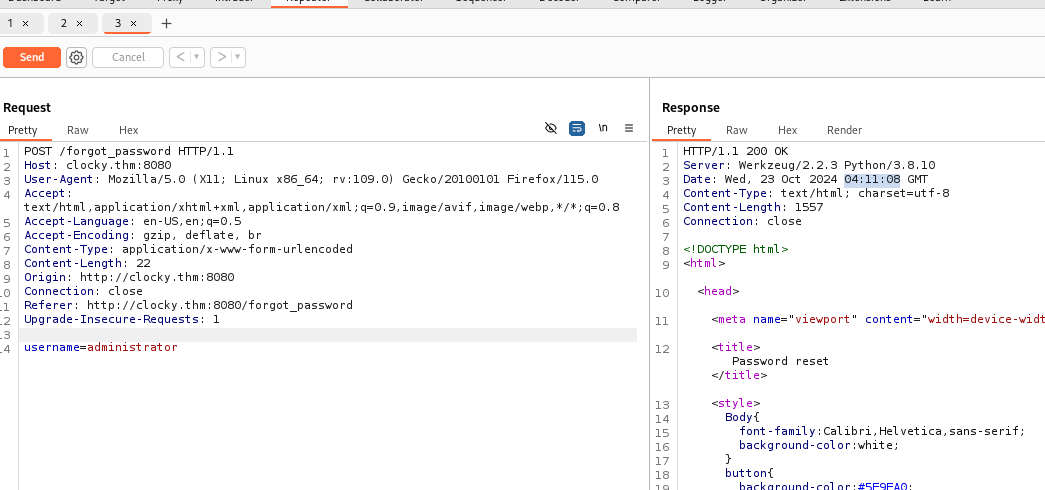Go to next request in history

222,57
